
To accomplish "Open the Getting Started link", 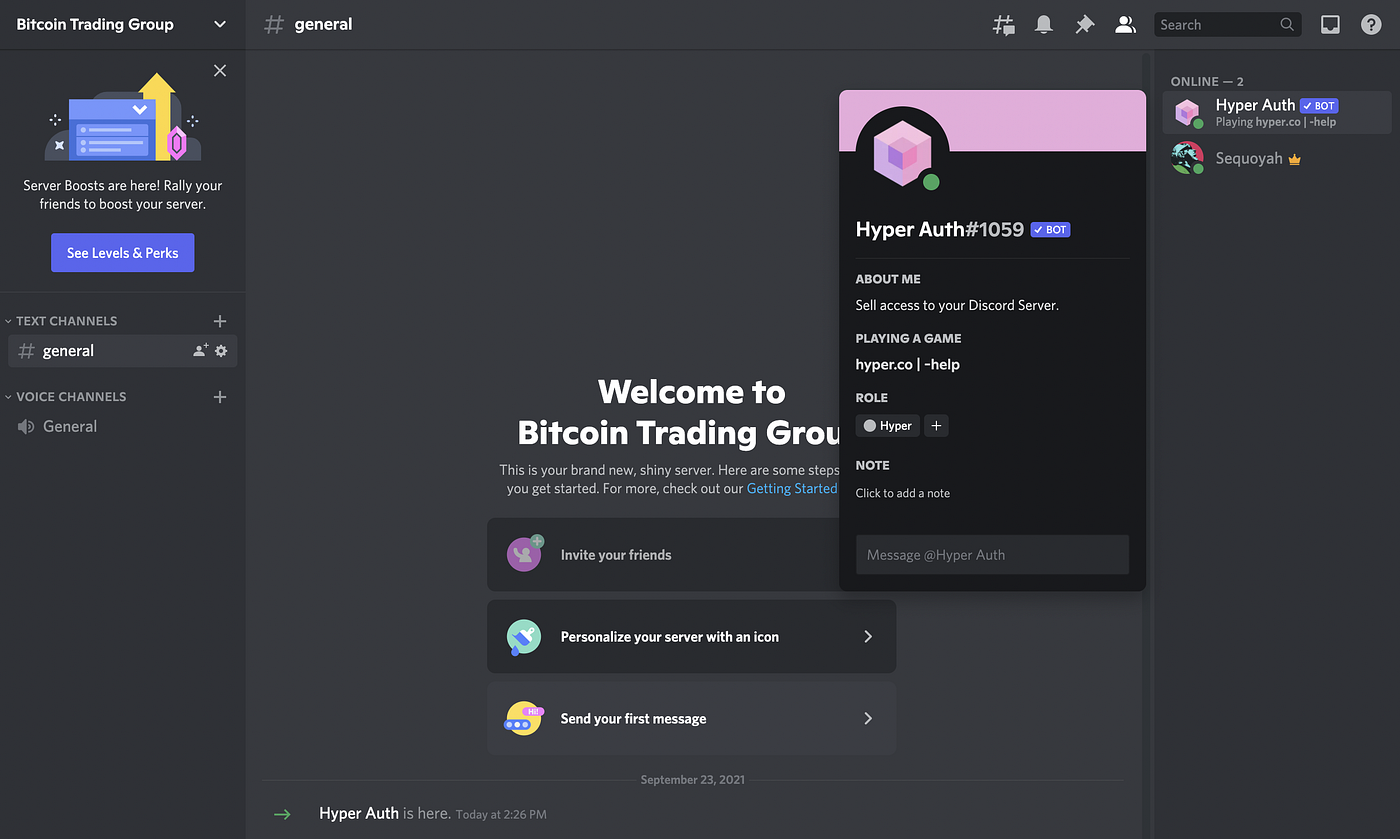I will click(x=791, y=488).
